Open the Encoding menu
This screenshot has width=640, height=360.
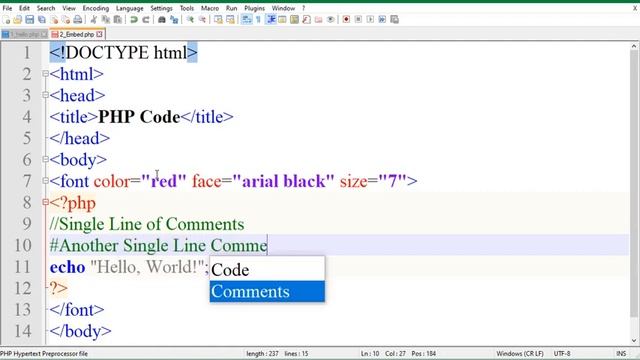(96, 8)
